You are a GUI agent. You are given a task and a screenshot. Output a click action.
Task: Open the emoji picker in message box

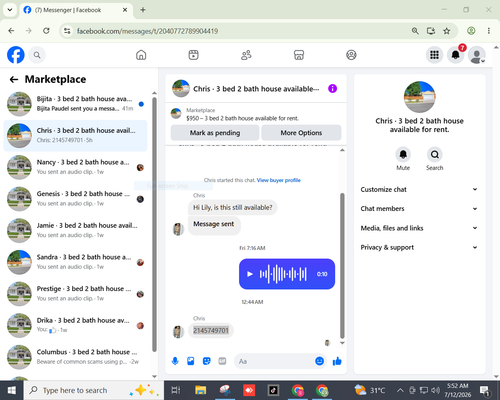tap(319, 361)
